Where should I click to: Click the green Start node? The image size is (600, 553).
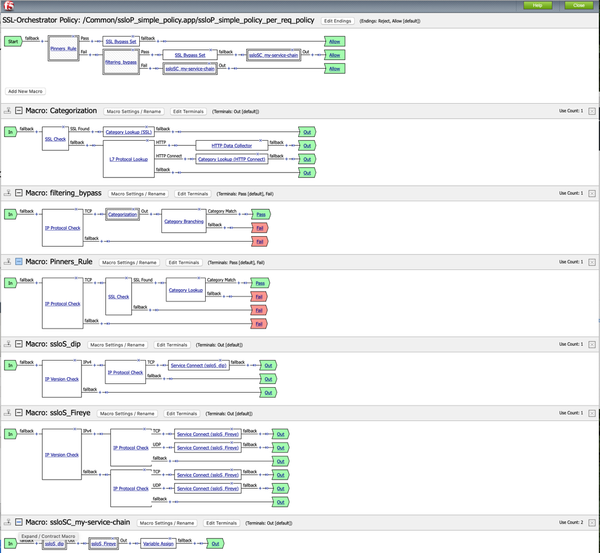pos(13,41)
